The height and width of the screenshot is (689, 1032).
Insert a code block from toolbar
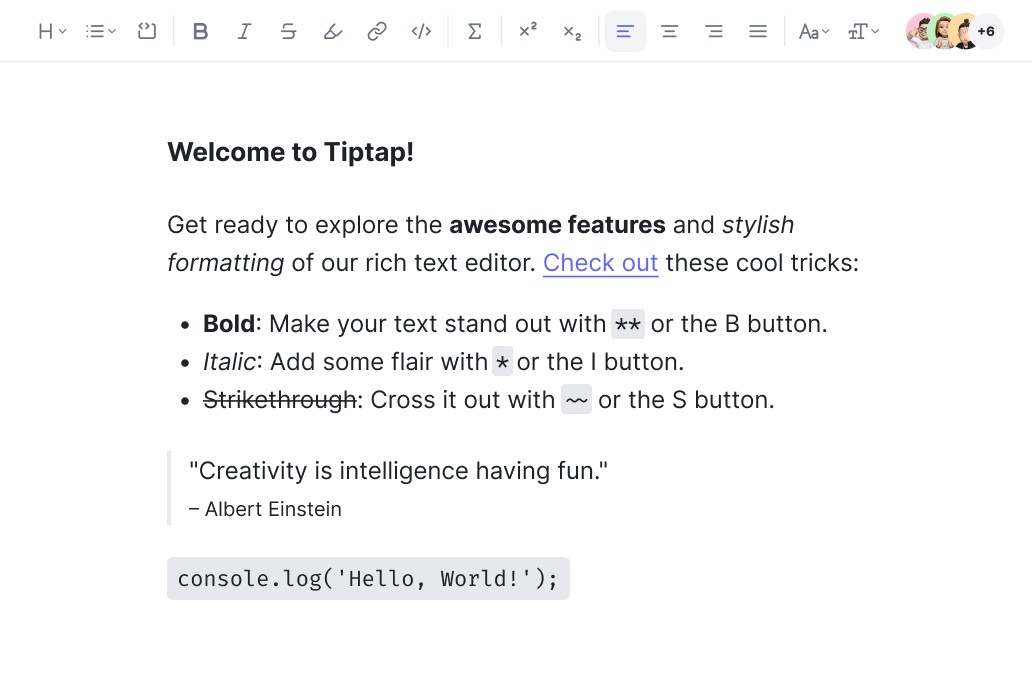(x=147, y=31)
